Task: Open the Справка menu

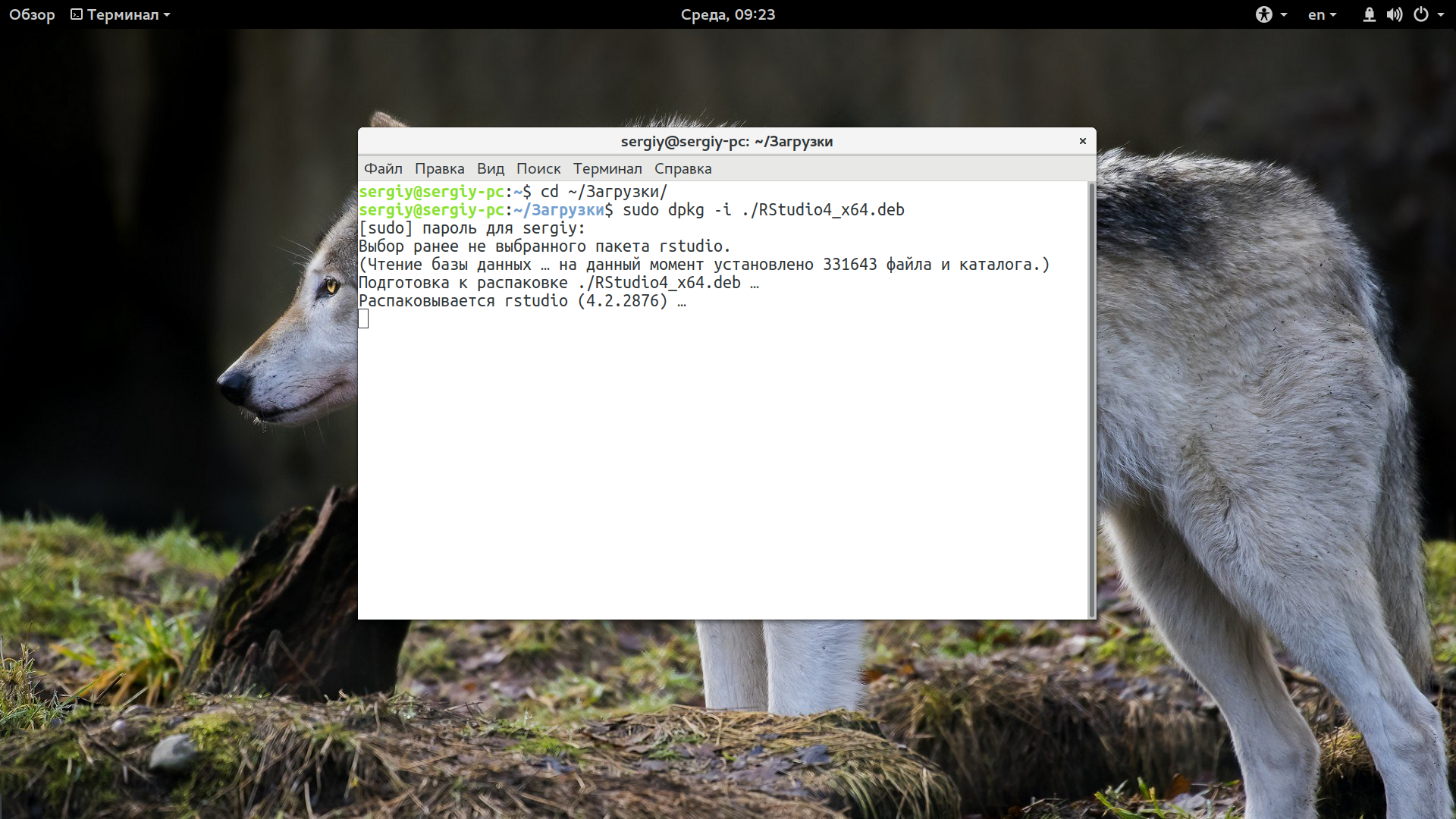Action: [x=682, y=168]
